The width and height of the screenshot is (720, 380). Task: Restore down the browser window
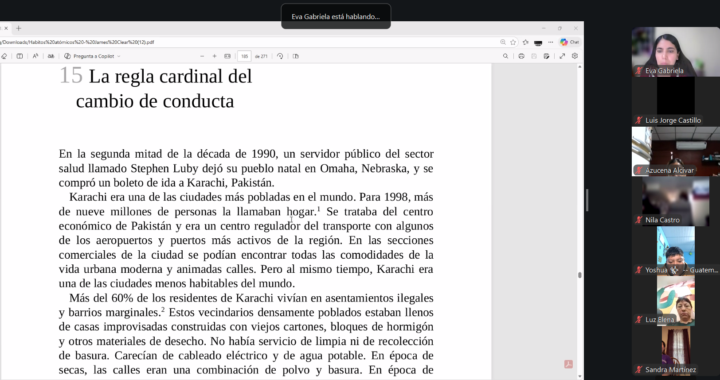pyautogui.click(x=560, y=28)
